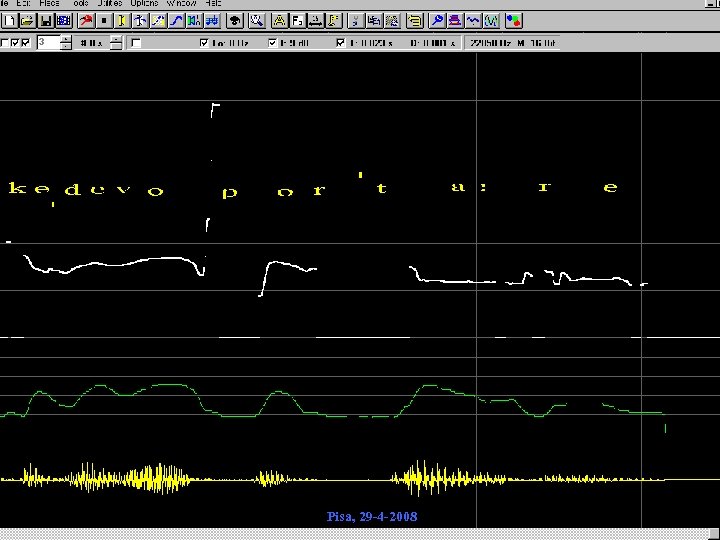The width and height of the screenshot is (720, 540).
Task: Toggle the second checkbox in left group
Action: (x=15, y=43)
